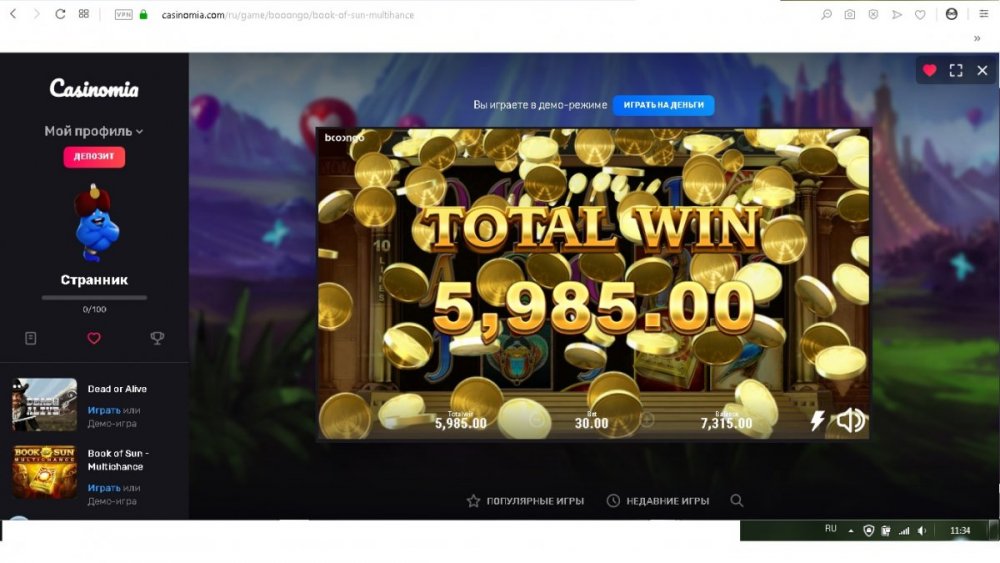Open the browser snapshot camera icon
This screenshot has height=563, width=1000.
(x=849, y=14)
